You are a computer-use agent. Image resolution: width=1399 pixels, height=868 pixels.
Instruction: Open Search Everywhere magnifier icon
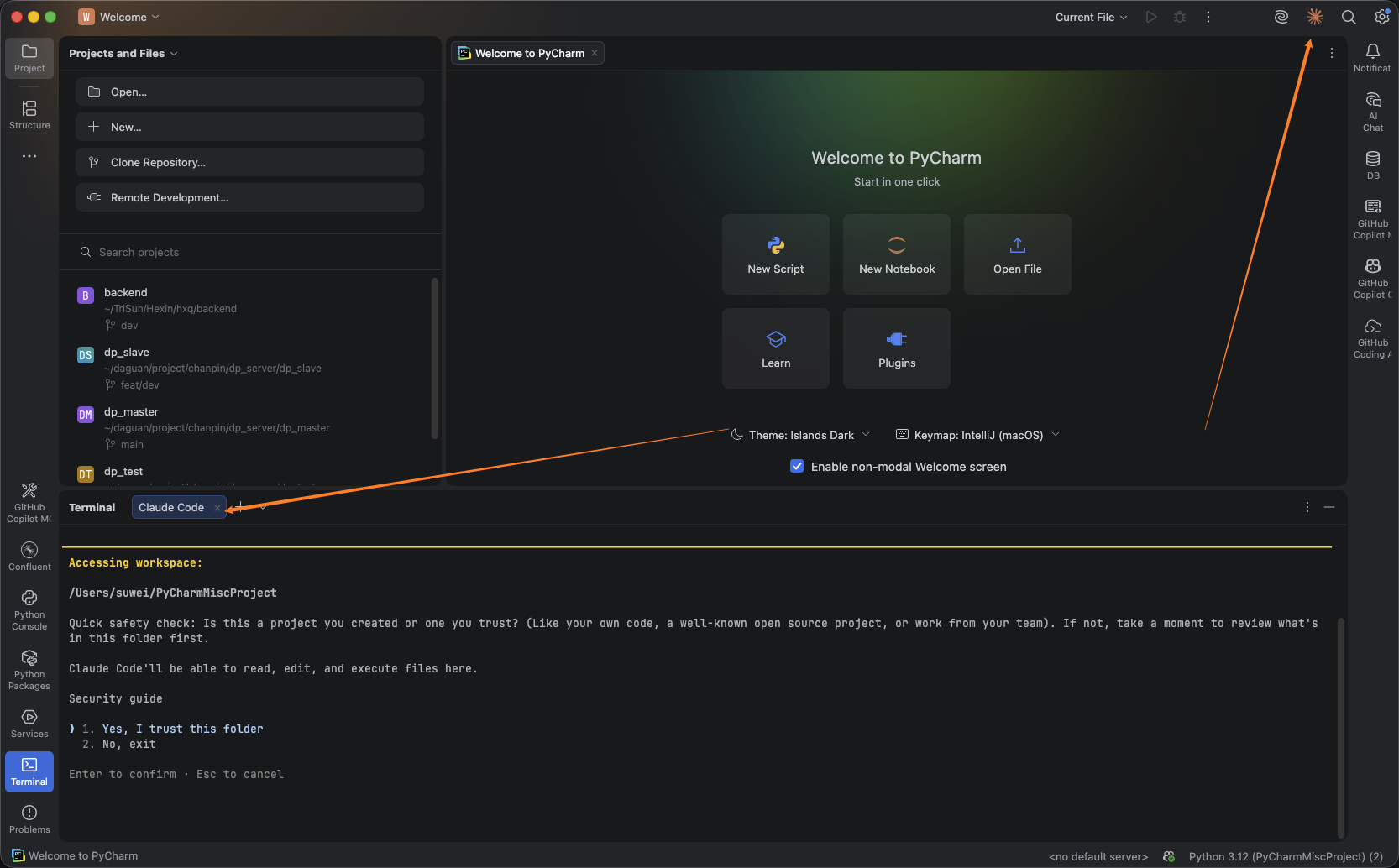point(1349,17)
